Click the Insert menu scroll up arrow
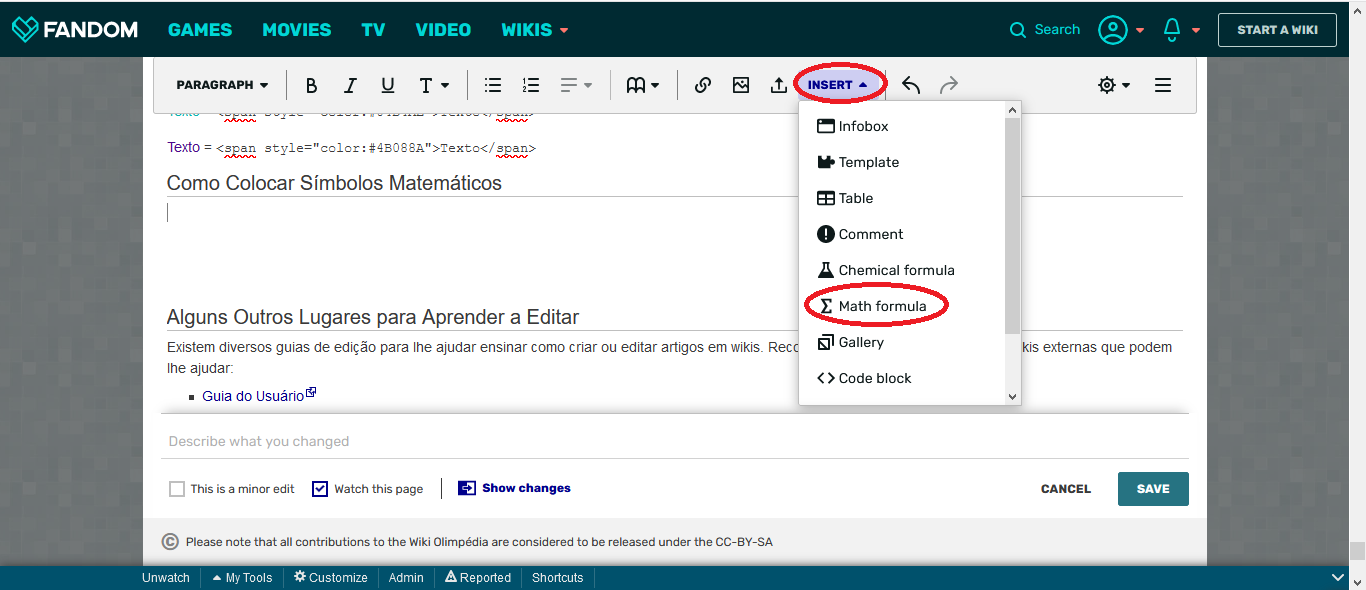Image resolution: width=1366 pixels, height=590 pixels. 1012,111
